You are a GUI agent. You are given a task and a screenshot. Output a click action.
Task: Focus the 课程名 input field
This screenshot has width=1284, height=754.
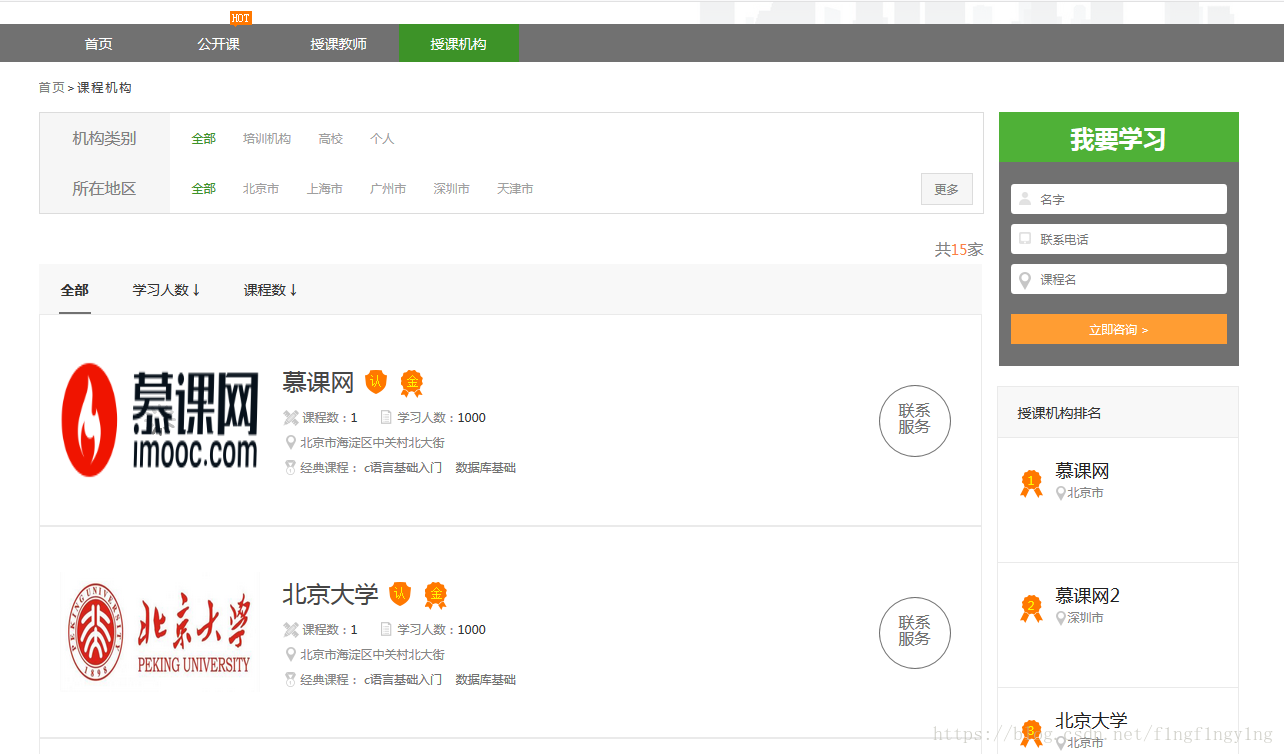tap(1119, 279)
